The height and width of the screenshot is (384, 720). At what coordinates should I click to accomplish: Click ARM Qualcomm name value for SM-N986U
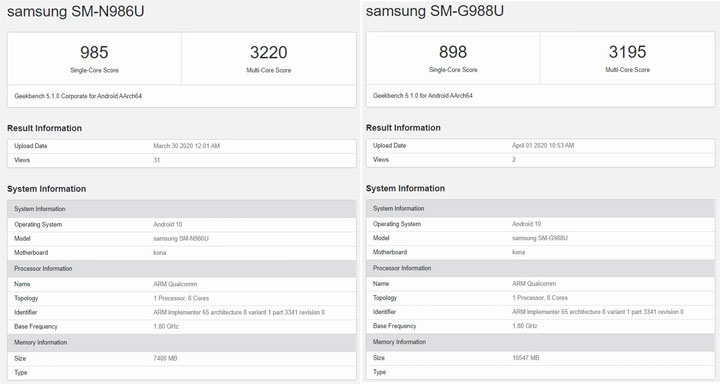[175, 284]
